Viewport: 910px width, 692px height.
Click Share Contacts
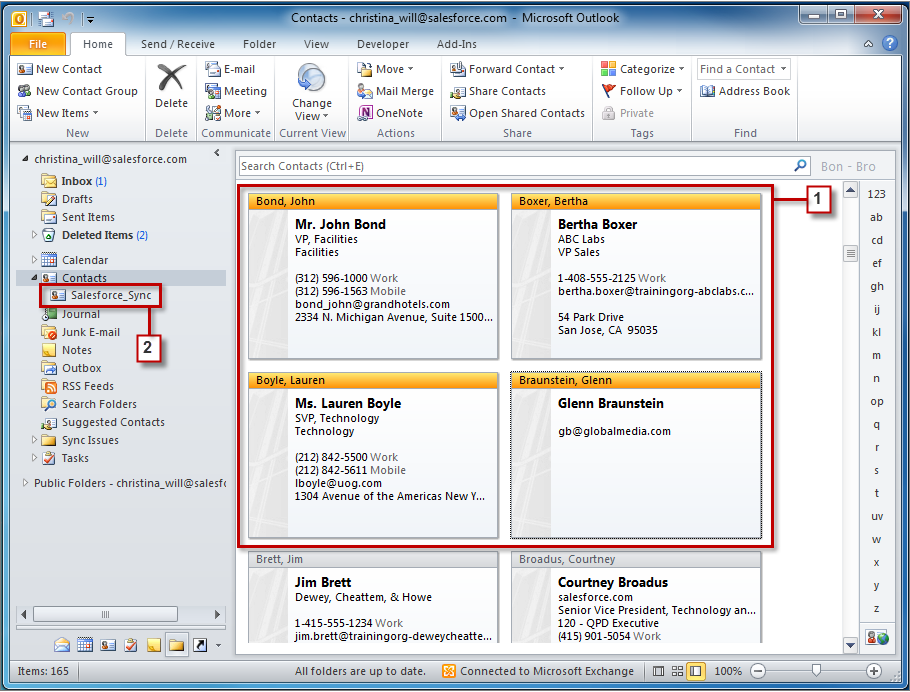coord(498,91)
